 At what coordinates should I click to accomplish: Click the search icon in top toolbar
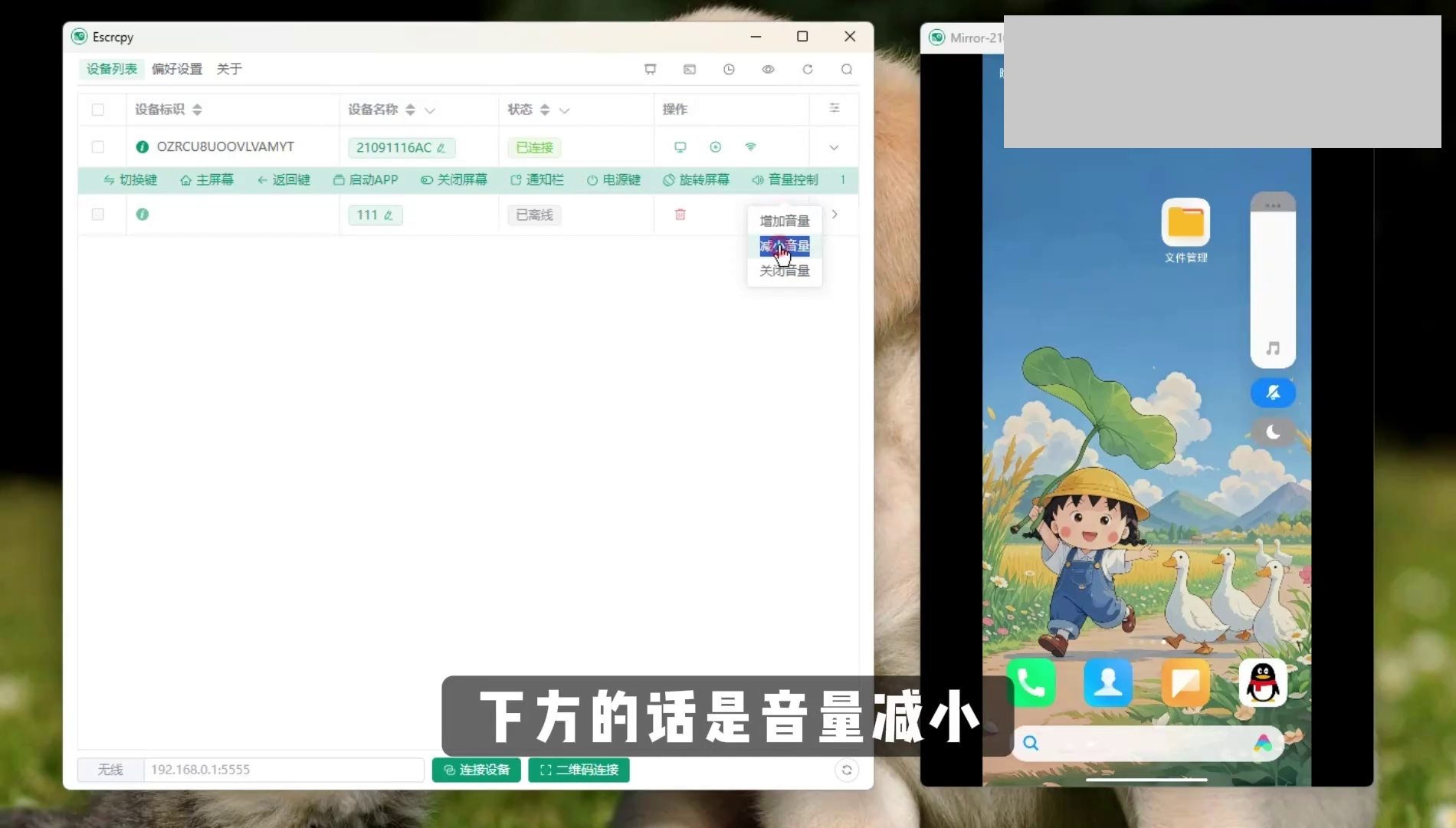[847, 69]
